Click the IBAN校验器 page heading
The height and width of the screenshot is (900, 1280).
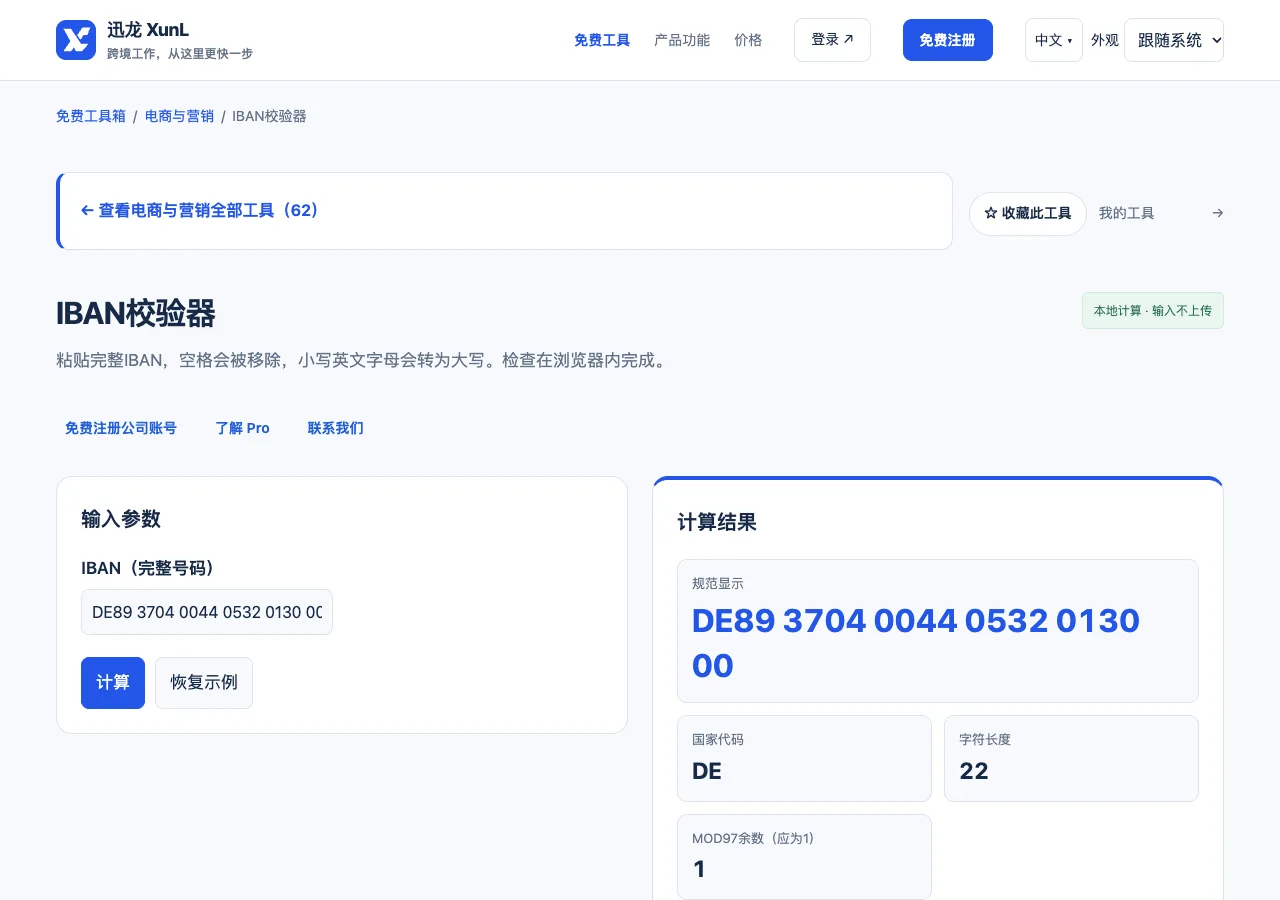point(136,313)
